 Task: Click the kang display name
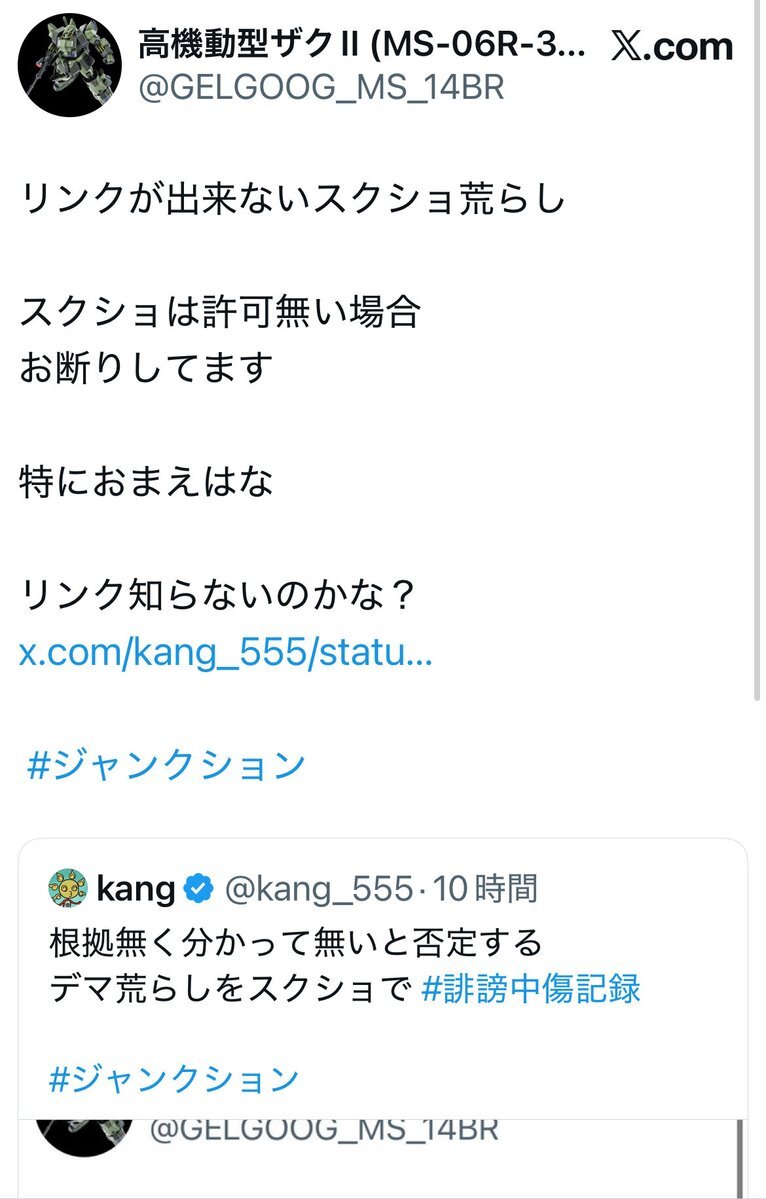(x=136, y=887)
